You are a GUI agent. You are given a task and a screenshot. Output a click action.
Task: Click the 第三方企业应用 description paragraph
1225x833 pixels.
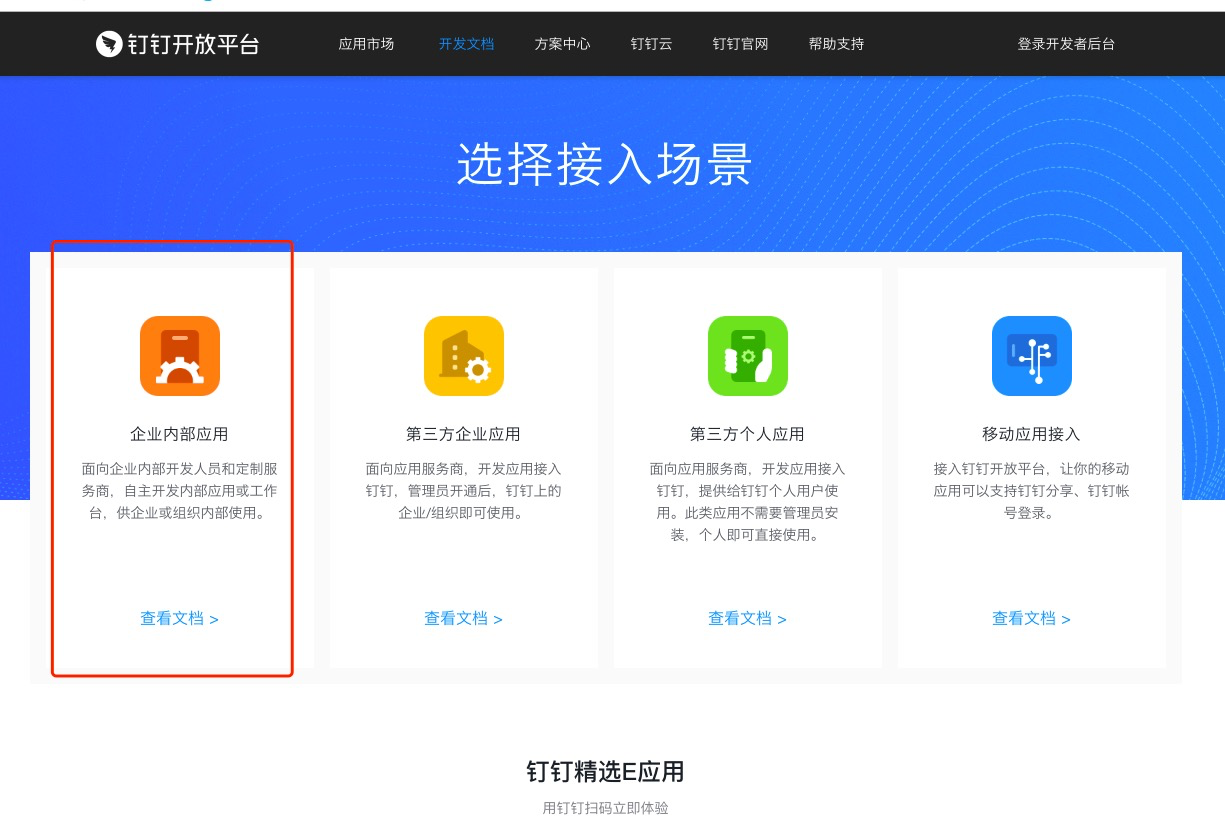pyautogui.click(x=464, y=491)
